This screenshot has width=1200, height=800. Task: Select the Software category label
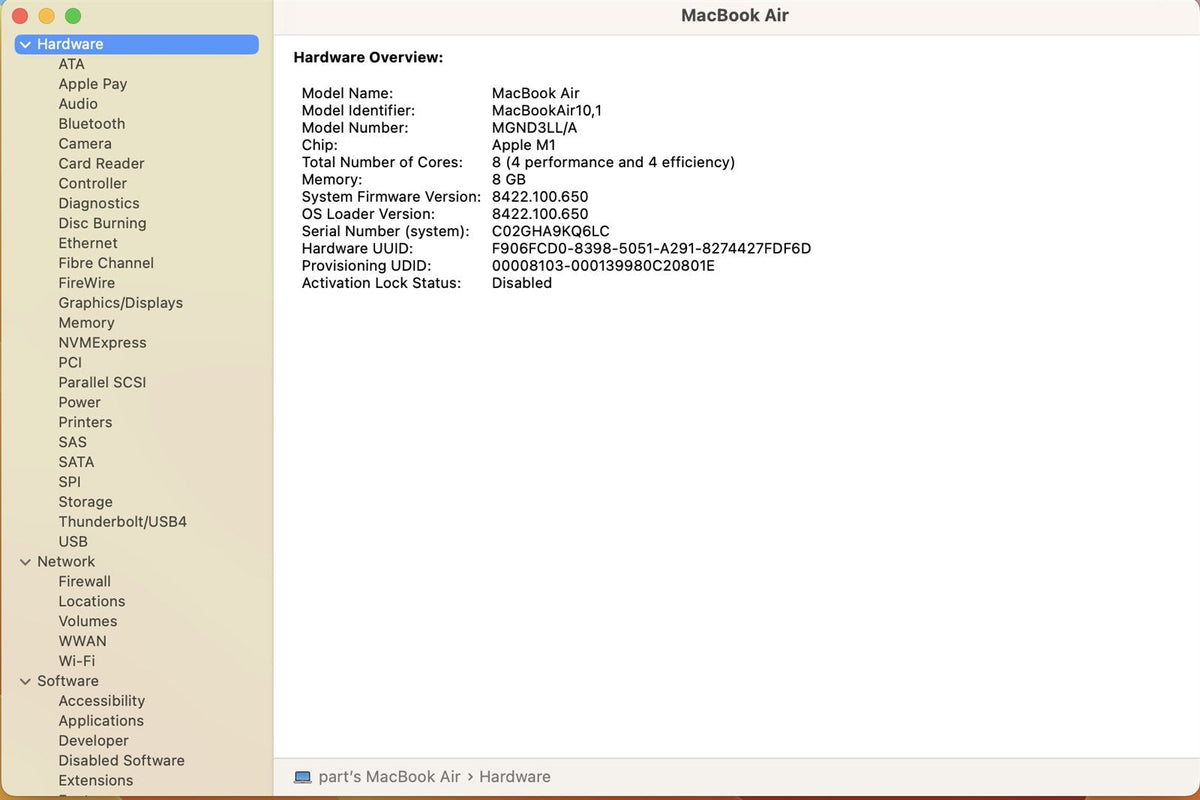click(68, 681)
